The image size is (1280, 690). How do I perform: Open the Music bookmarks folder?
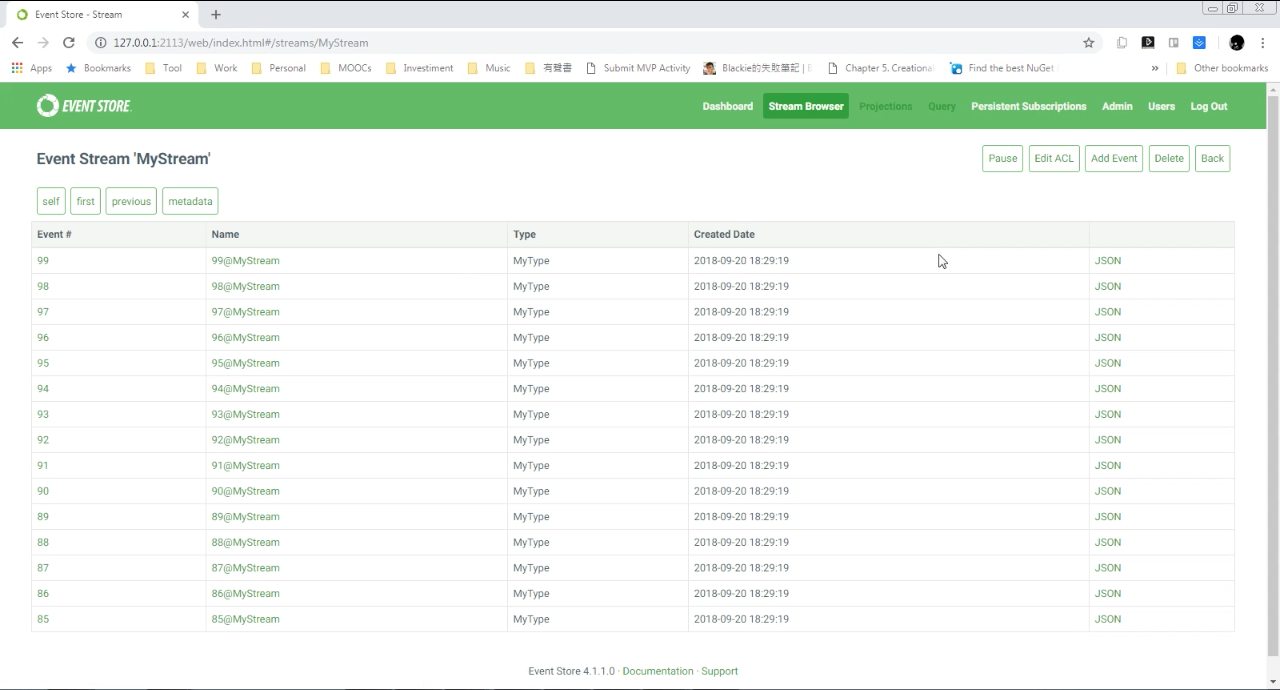(x=489, y=68)
